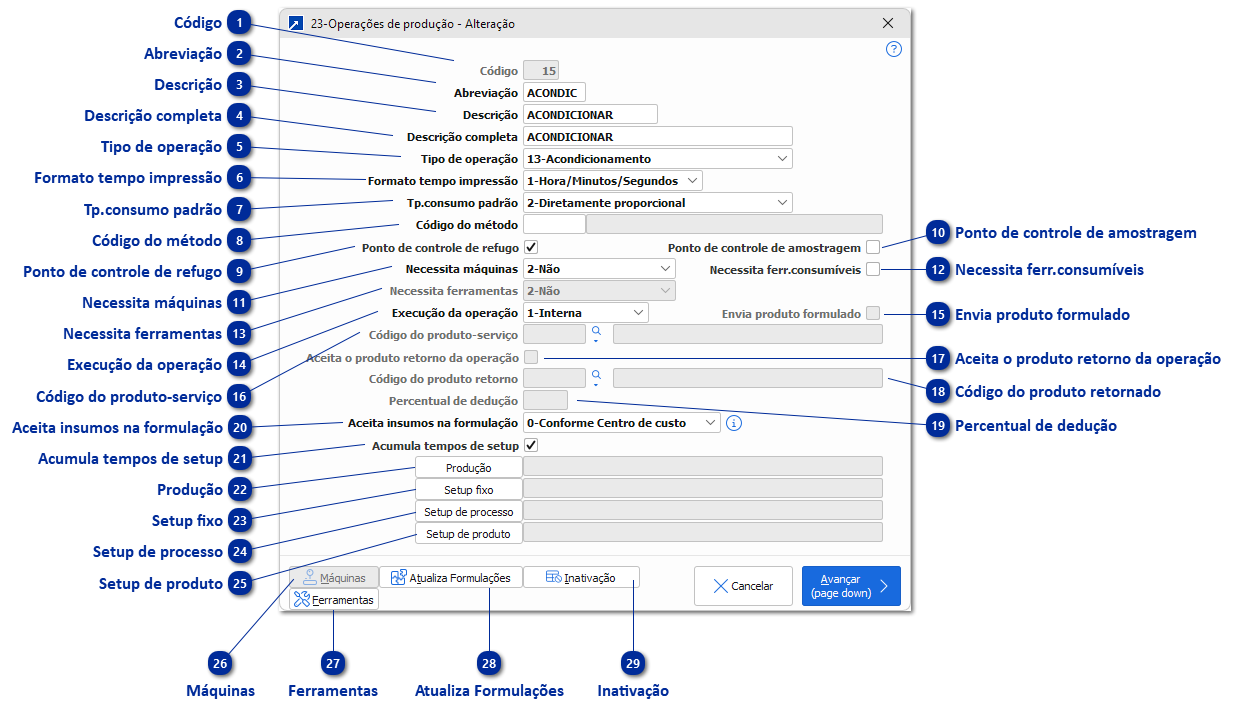Open the Execução da operação dropdown
Image resolution: width=1237 pixels, height=717 pixels.
(638, 312)
